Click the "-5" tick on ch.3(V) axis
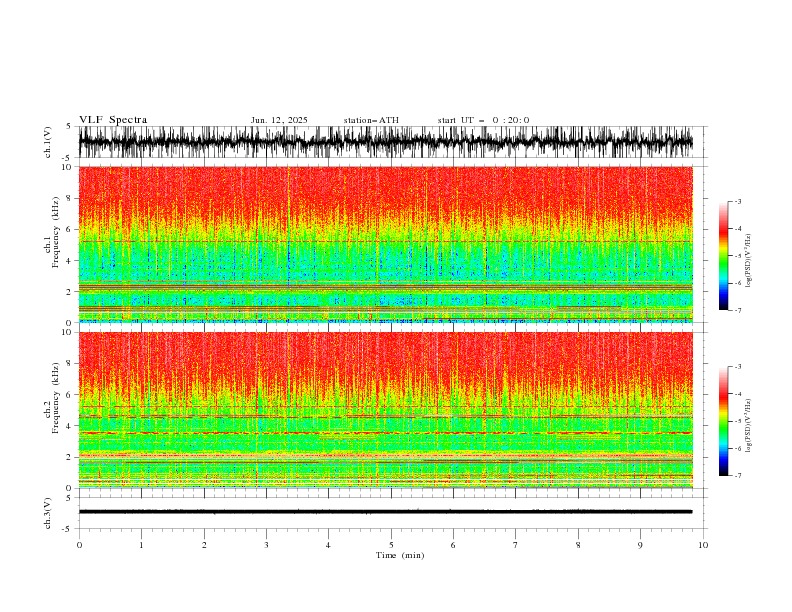This screenshot has height=612, width=792. point(68,529)
